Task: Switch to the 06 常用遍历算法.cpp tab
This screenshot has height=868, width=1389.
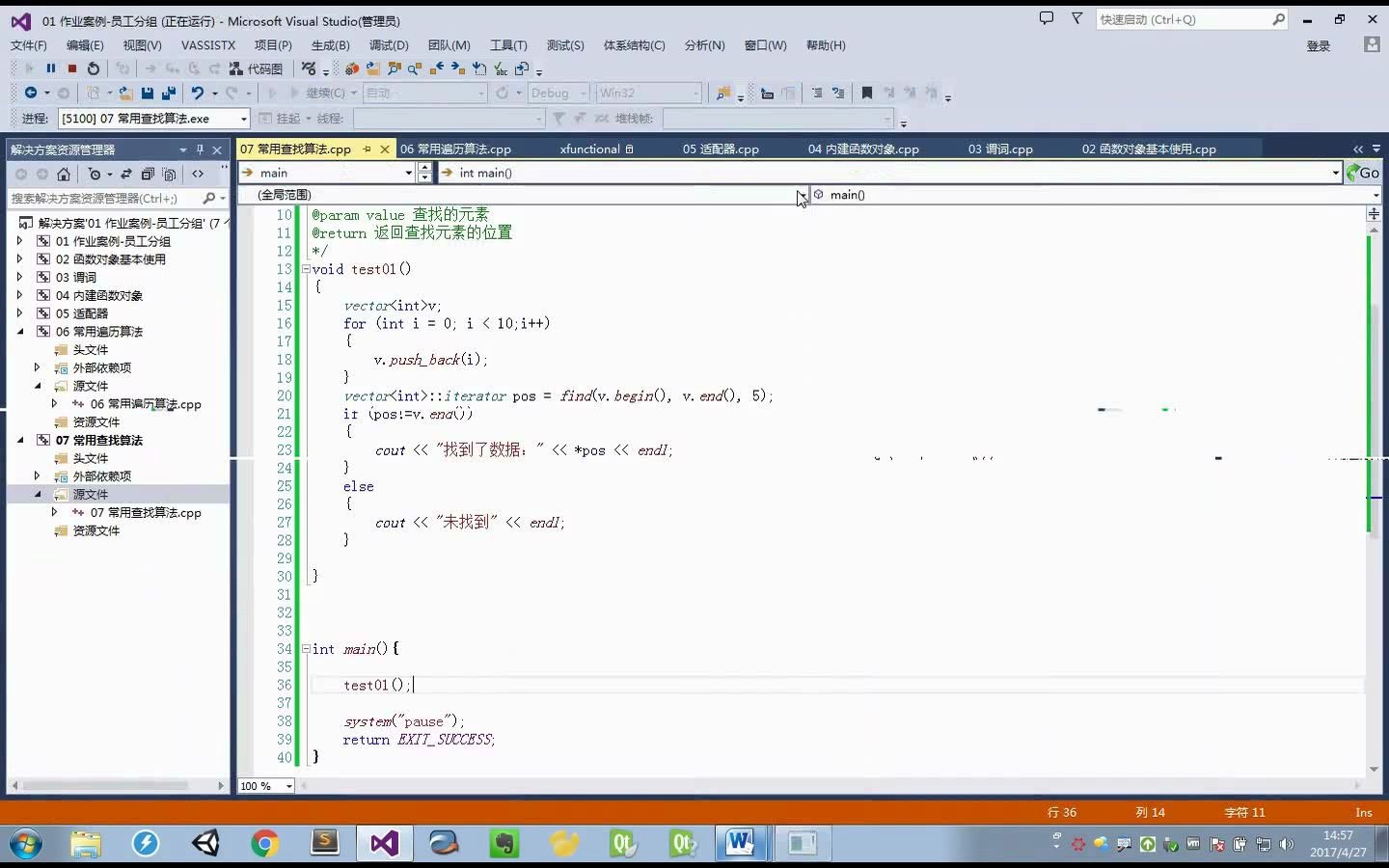Action: [x=455, y=149]
